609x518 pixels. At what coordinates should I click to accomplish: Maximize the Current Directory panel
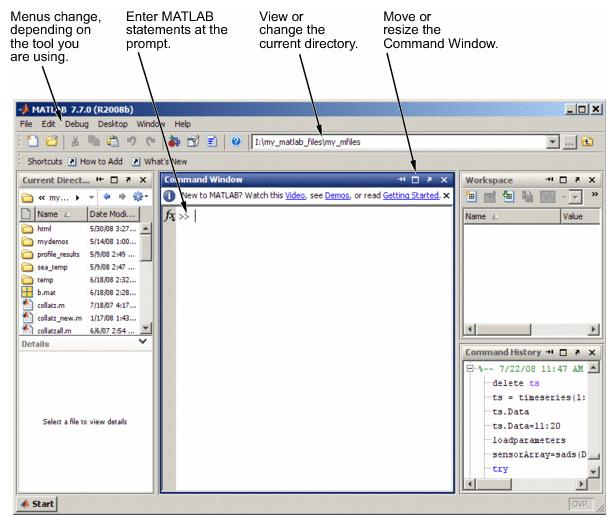click(x=114, y=180)
